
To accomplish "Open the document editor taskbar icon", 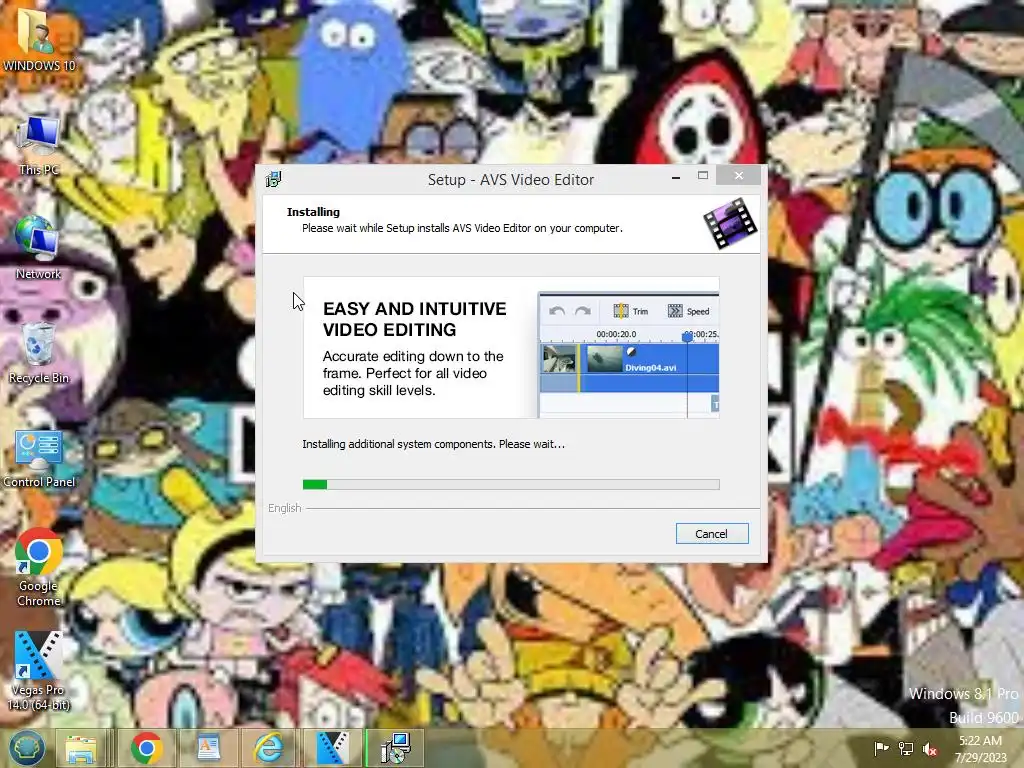I will click(x=208, y=748).
